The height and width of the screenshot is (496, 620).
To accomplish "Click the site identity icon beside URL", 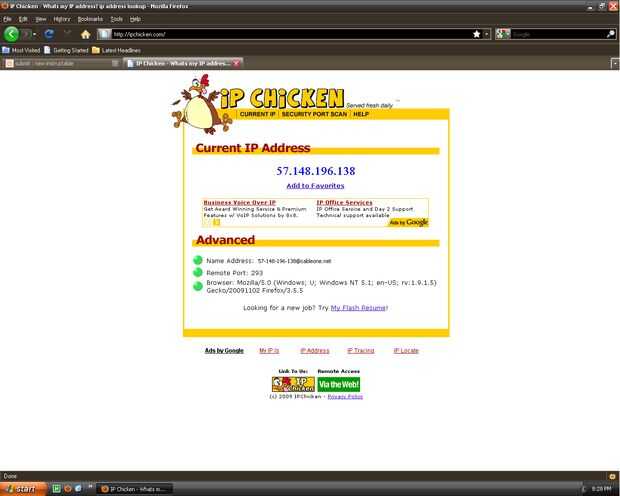I will tap(104, 34).
